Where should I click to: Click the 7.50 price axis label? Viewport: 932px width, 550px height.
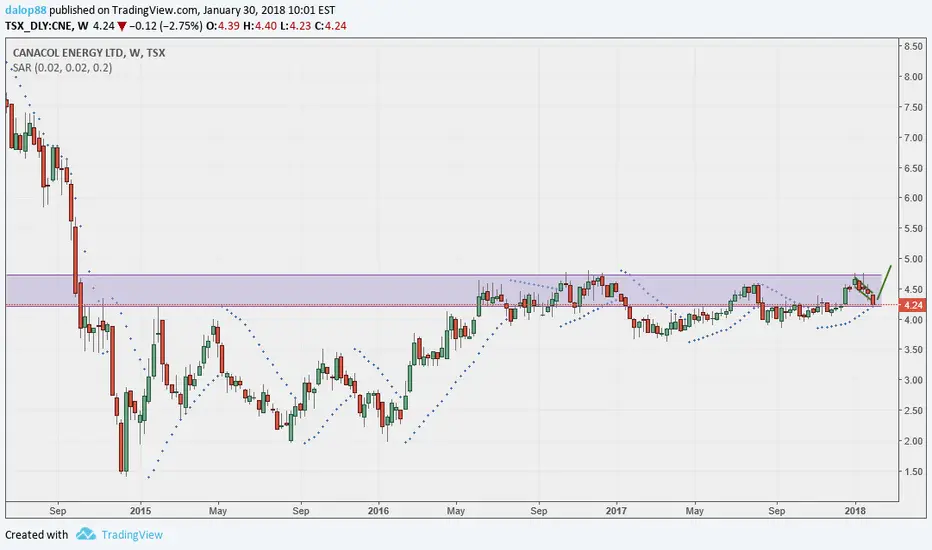(913, 107)
